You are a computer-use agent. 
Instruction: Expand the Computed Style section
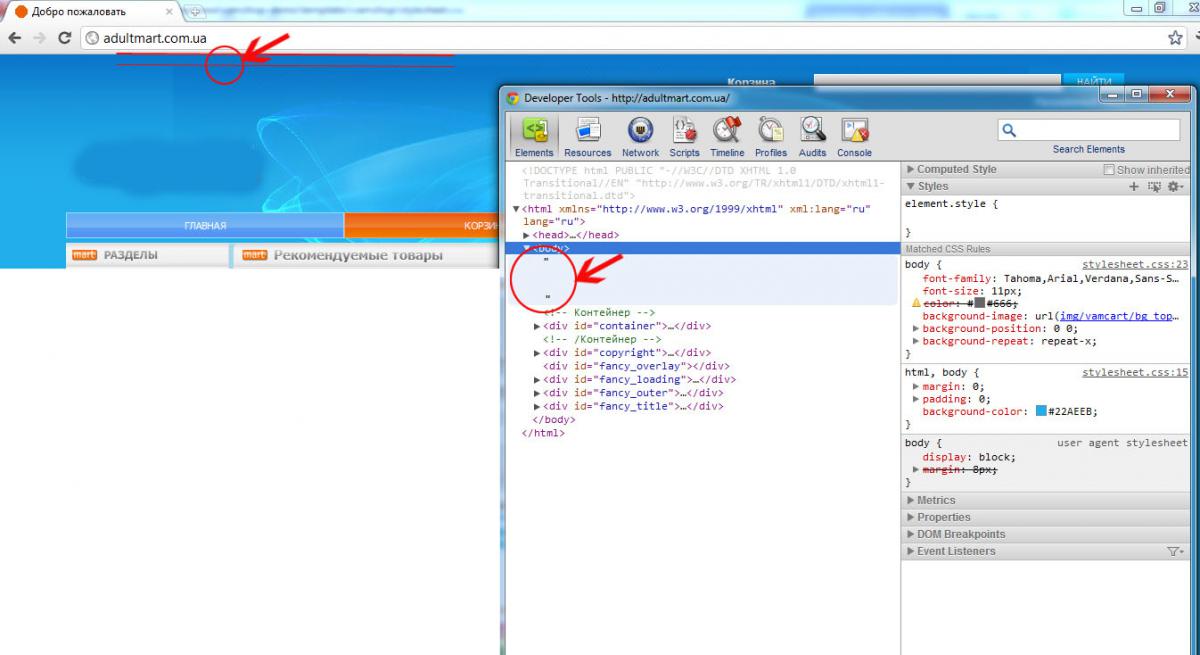point(911,170)
